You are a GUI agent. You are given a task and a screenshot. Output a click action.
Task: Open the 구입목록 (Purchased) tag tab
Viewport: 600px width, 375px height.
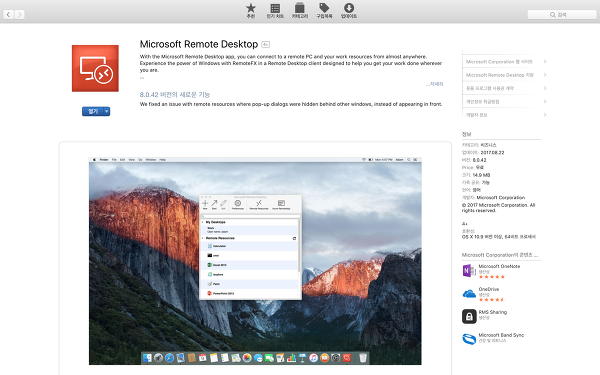(324, 11)
